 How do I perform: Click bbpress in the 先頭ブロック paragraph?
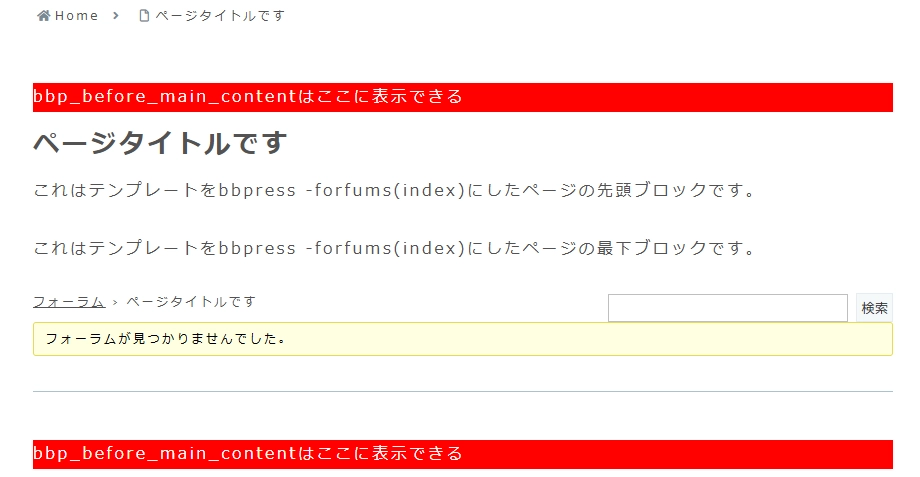pos(257,190)
